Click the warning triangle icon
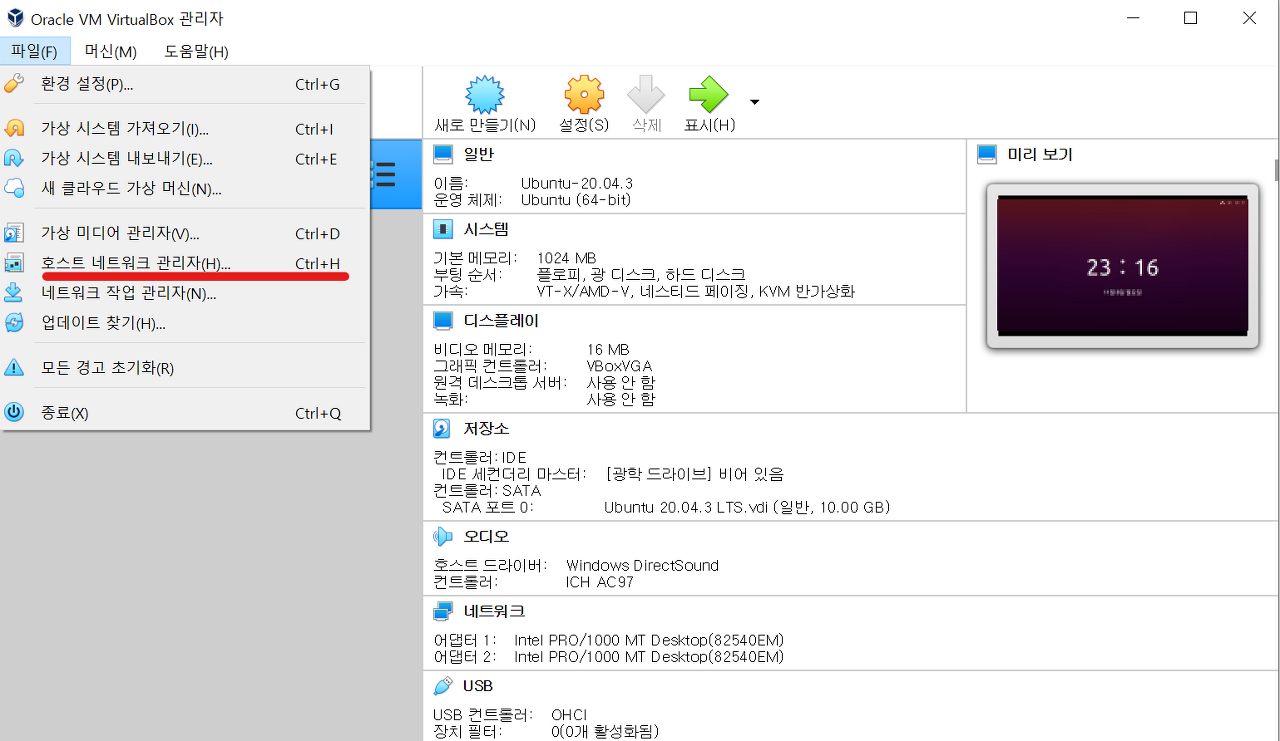Viewport: 1280px width, 741px height. pos(14,368)
